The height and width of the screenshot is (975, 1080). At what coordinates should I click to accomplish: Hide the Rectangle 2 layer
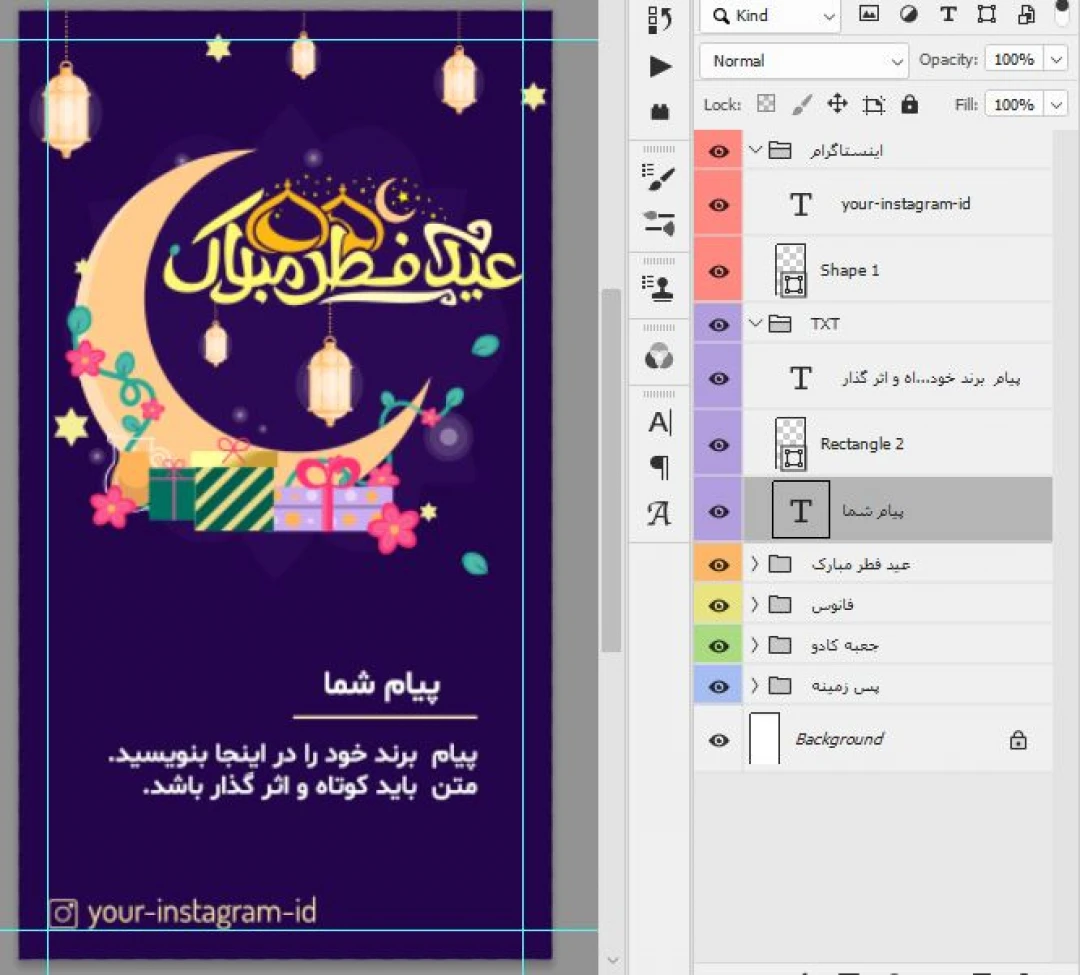(718, 444)
